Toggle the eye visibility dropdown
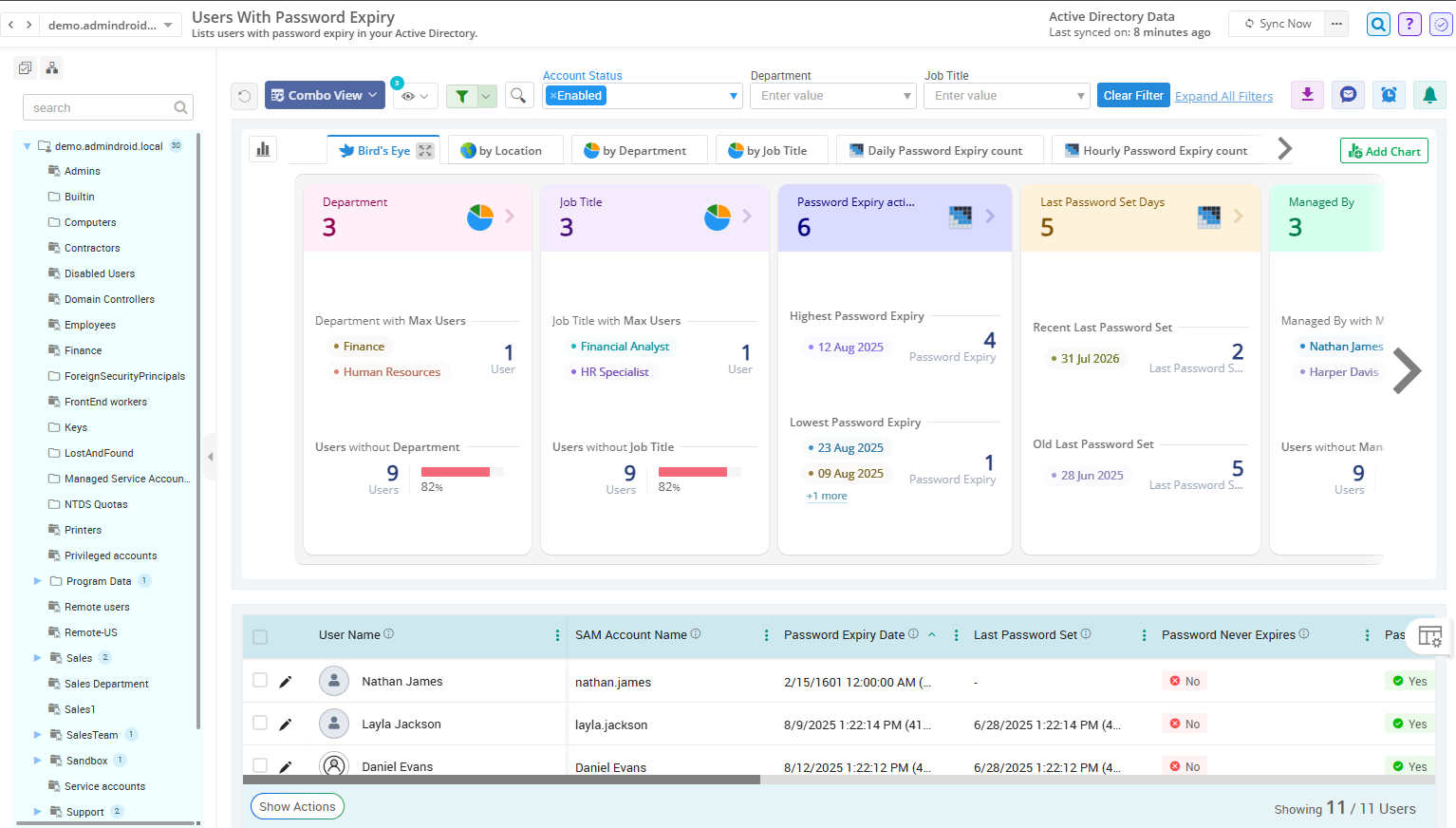 click(x=415, y=96)
